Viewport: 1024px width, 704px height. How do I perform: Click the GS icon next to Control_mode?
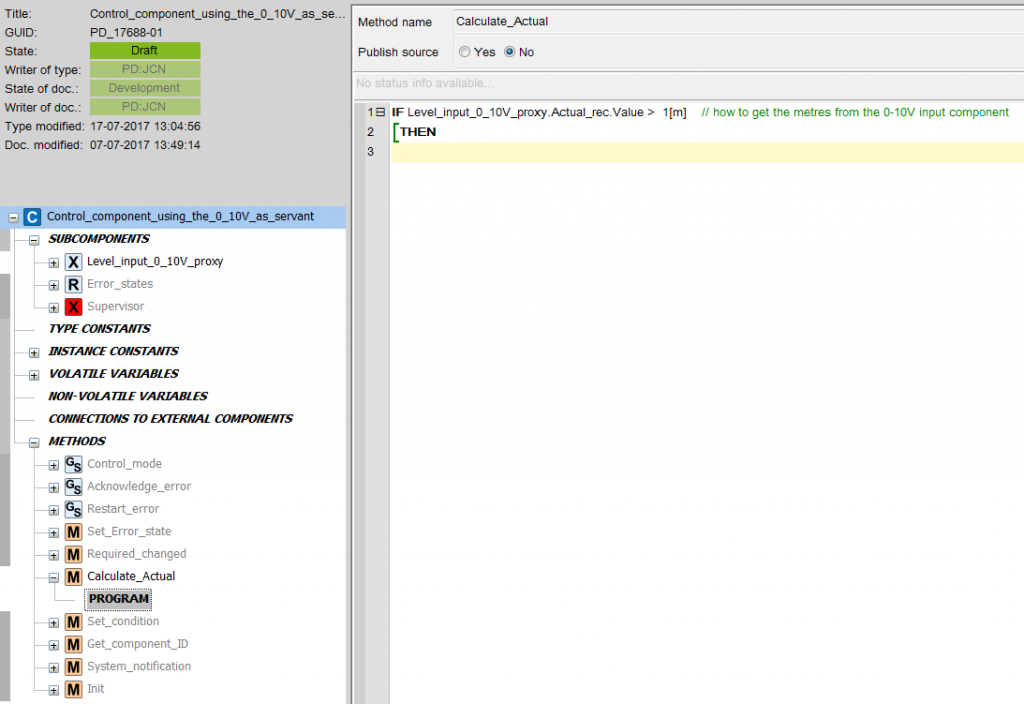(x=73, y=464)
